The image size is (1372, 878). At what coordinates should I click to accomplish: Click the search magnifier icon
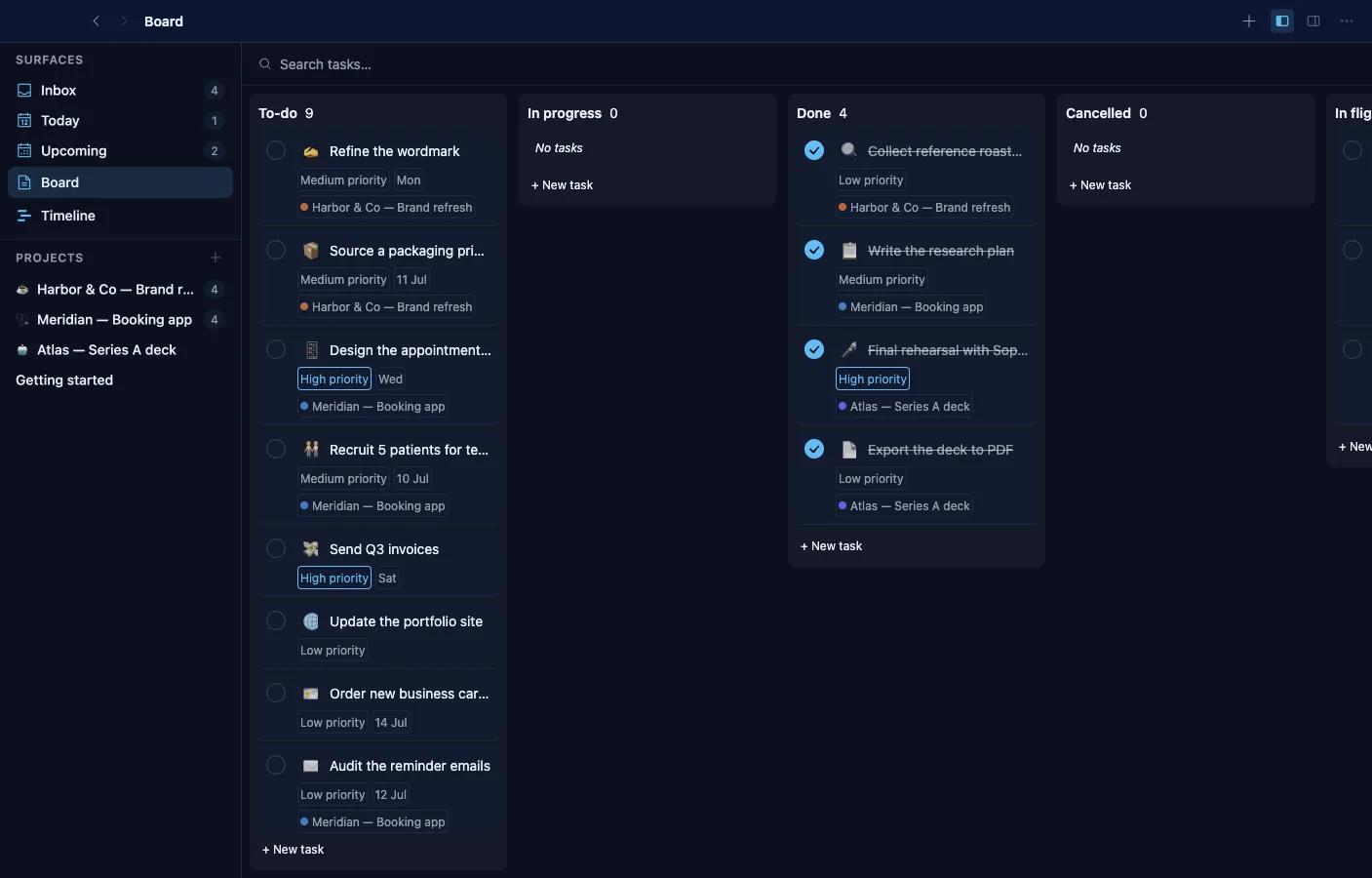coord(264,64)
